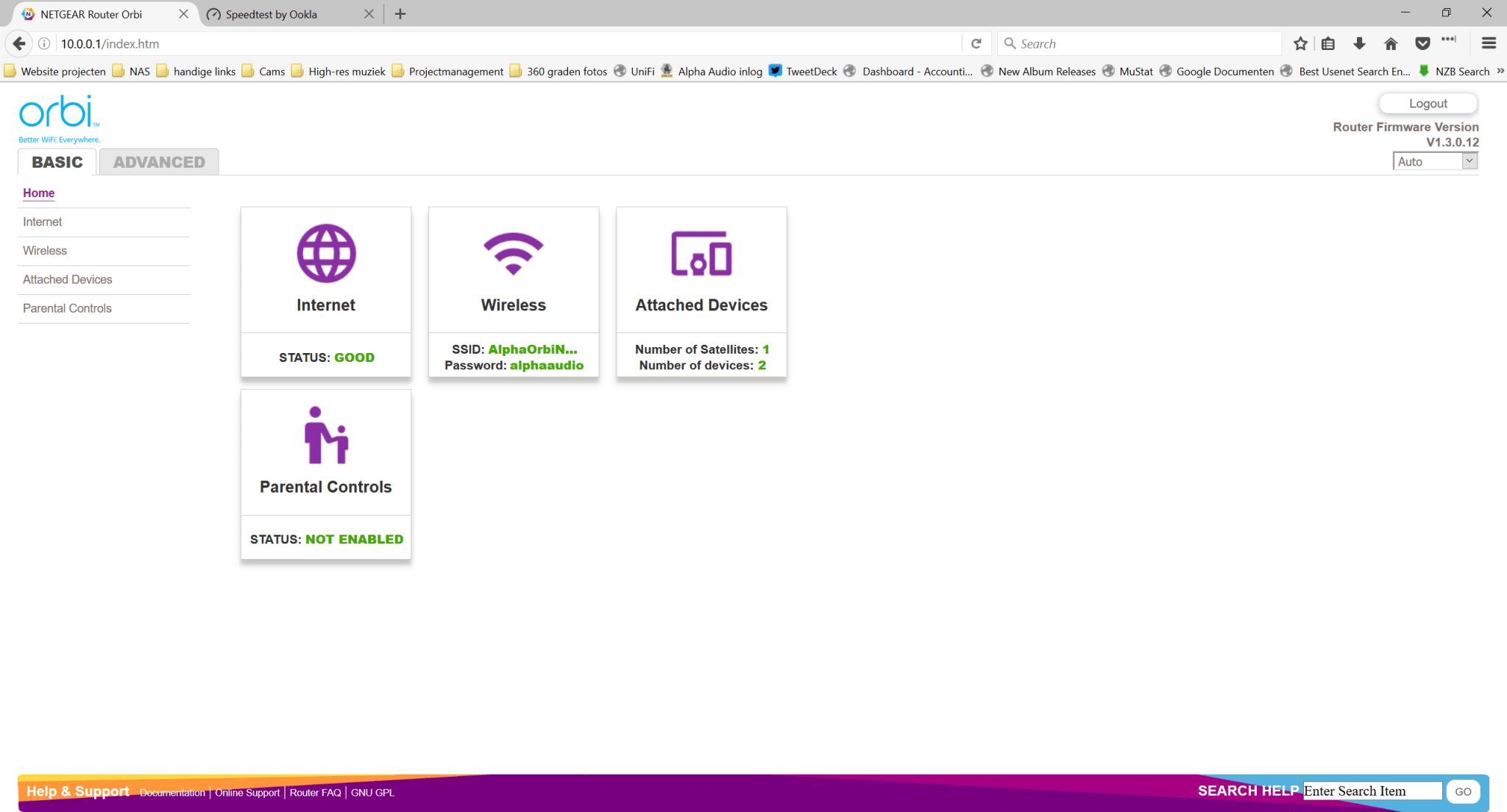
Task: Open the NZB Search bookmark
Action: (1454, 71)
